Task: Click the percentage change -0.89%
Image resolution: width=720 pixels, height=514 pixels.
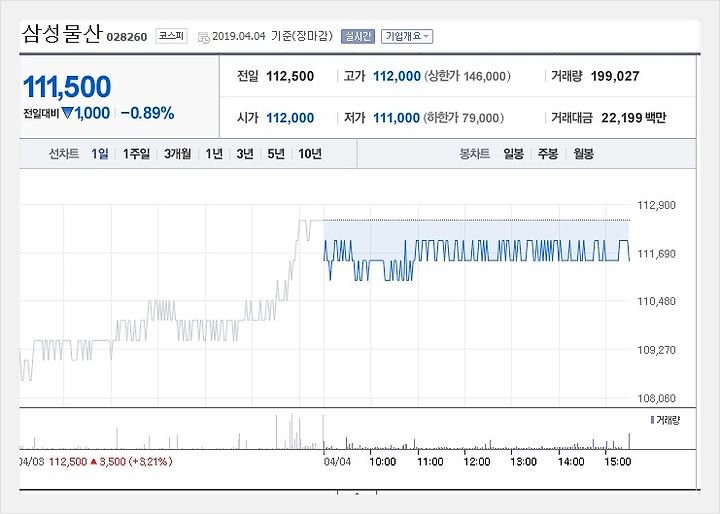Action: 147,113
